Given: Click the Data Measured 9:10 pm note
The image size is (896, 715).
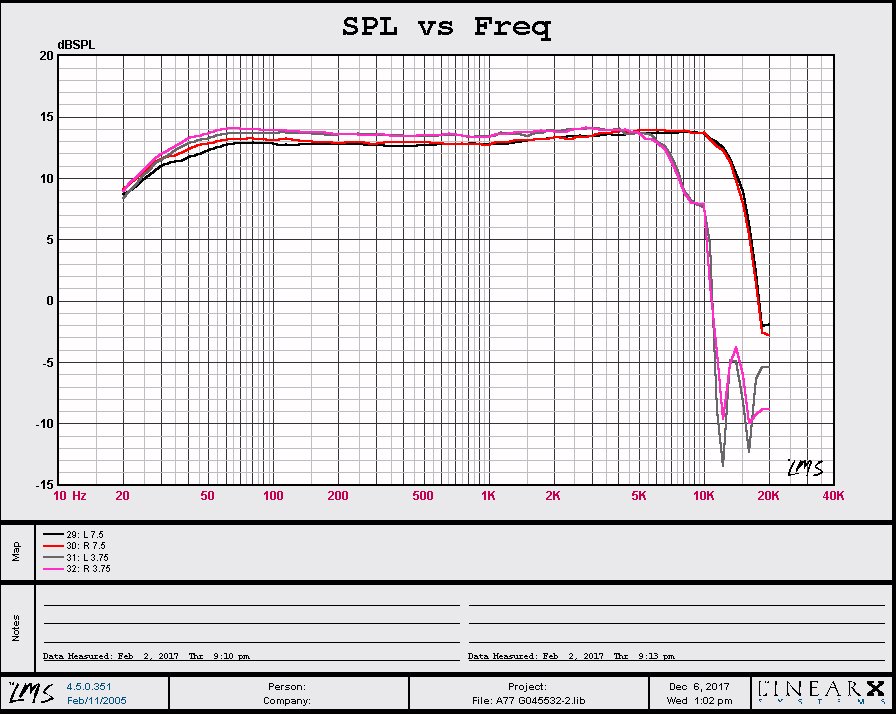Looking at the screenshot, I should pyautogui.click(x=146, y=657).
